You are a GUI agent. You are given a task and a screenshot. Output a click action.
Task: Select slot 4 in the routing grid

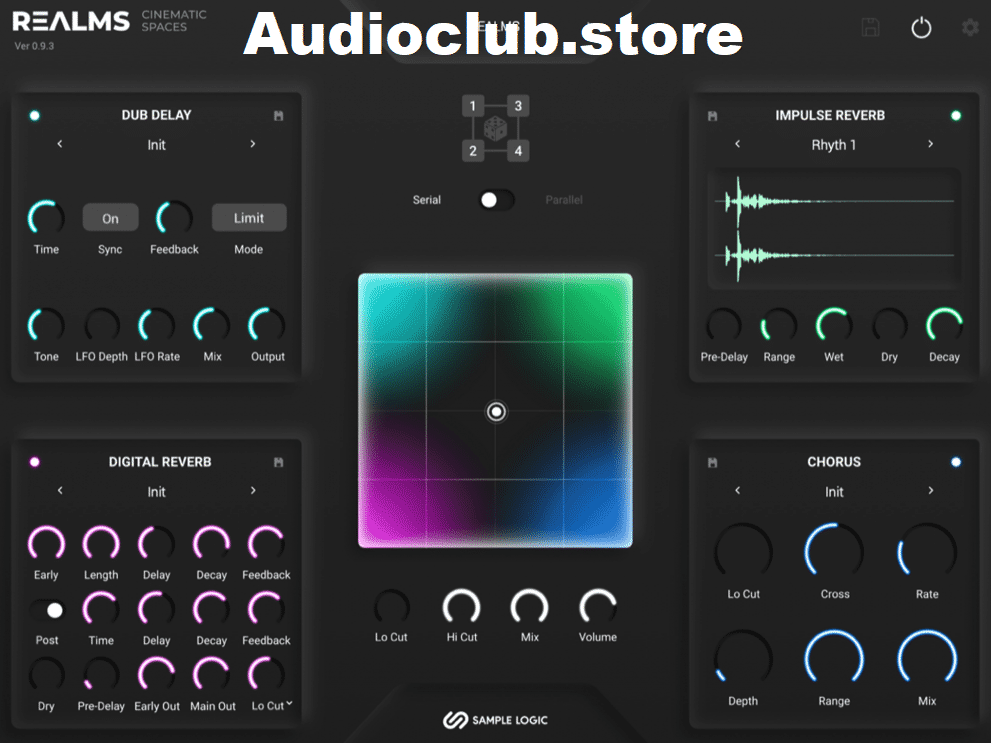pyautogui.click(x=518, y=151)
